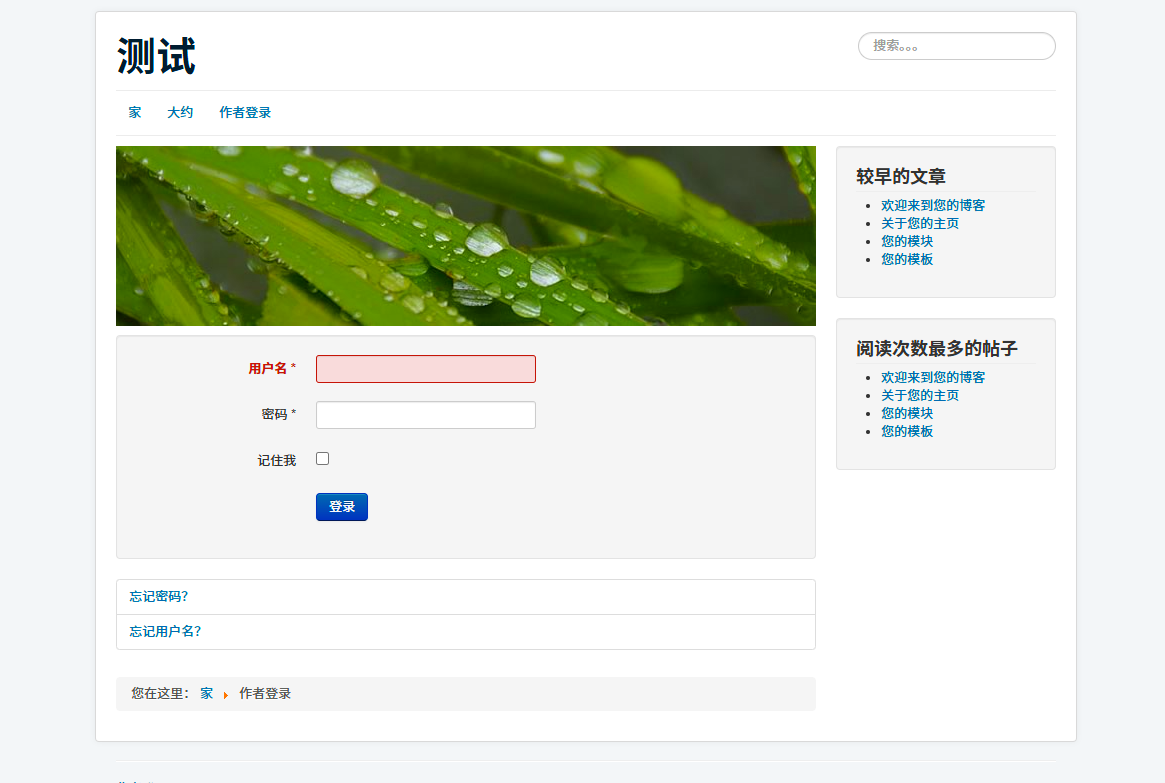This screenshot has height=783, width=1165.
Task: Open the 家 menu item
Action: 135,113
